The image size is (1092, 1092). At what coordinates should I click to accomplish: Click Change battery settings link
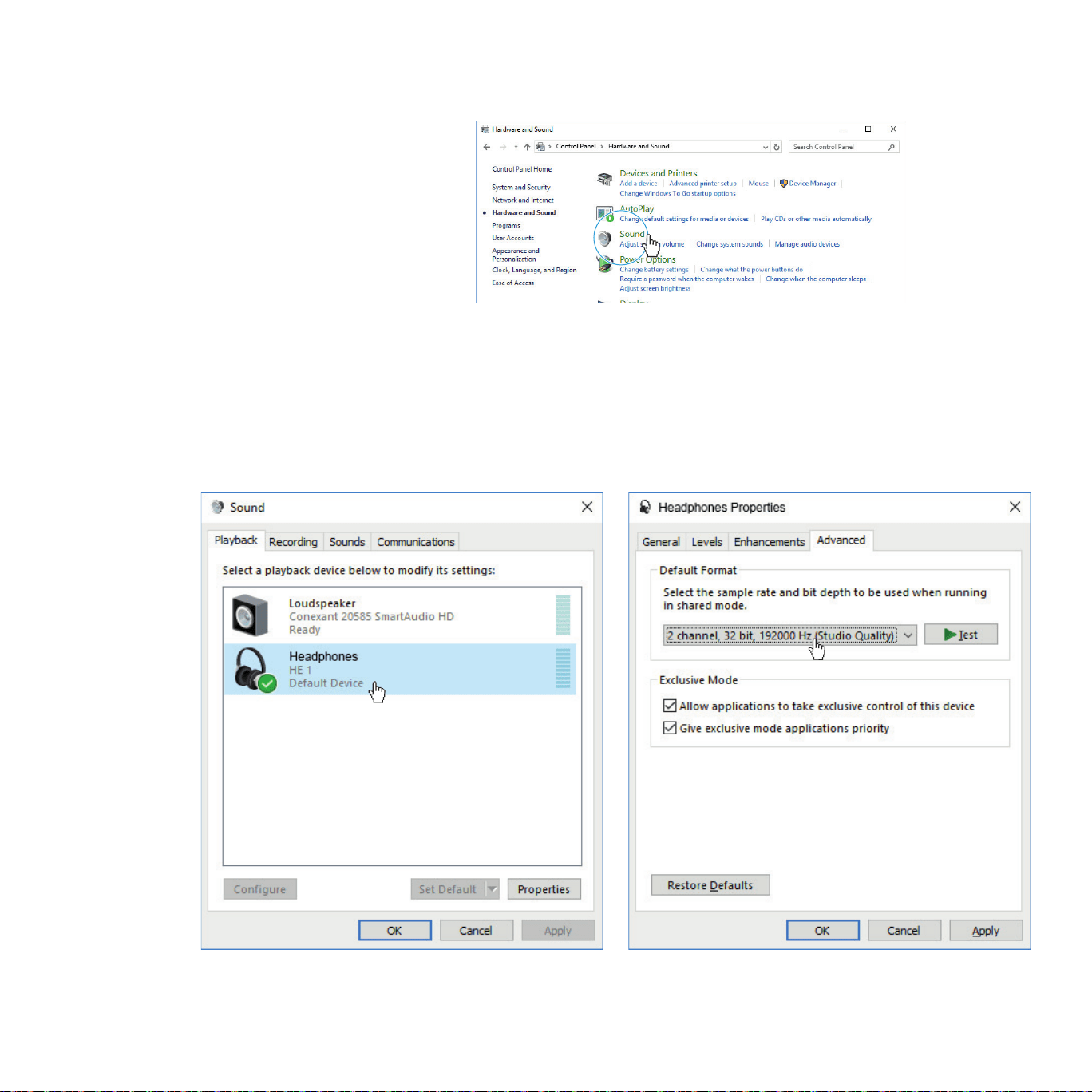click(654, 270)
